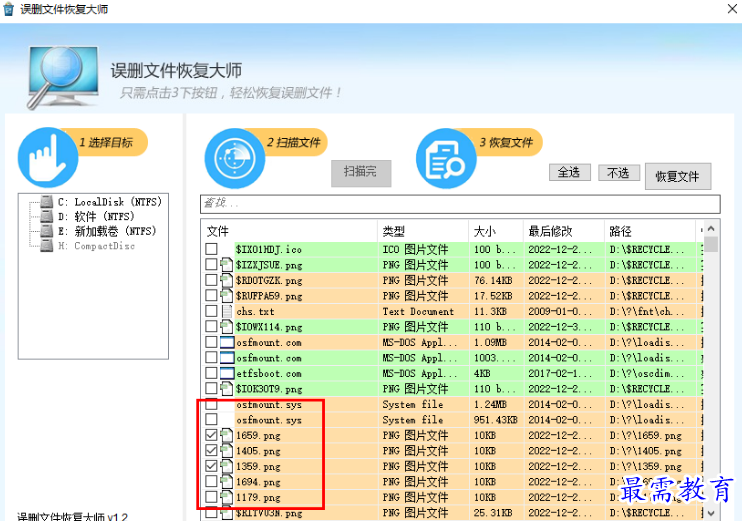This screenshot has width=742, height=521.
Task: Click the 扫描完 scan button
Action: (x=361, y=173)
